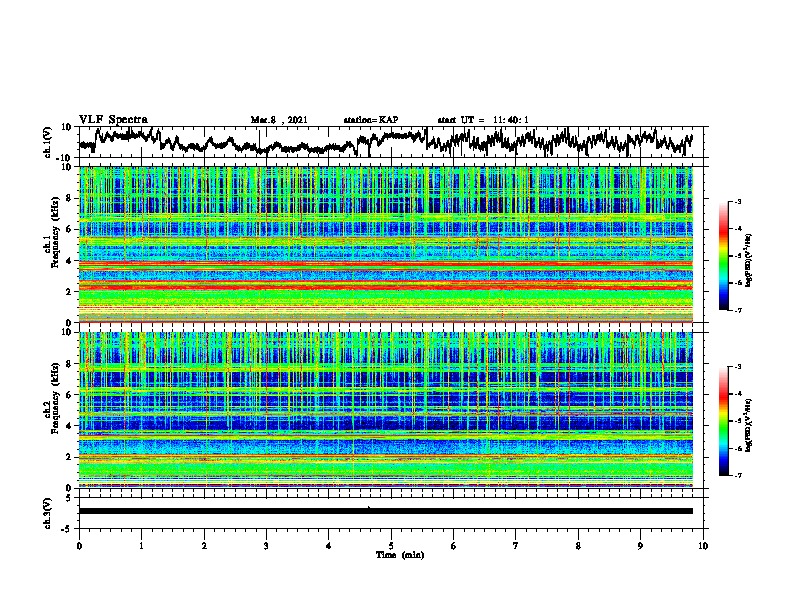Click ch.1 colorbar 'log(PSD)' unit label
This screenshot has width=792, height=612.
pos(749,261)
